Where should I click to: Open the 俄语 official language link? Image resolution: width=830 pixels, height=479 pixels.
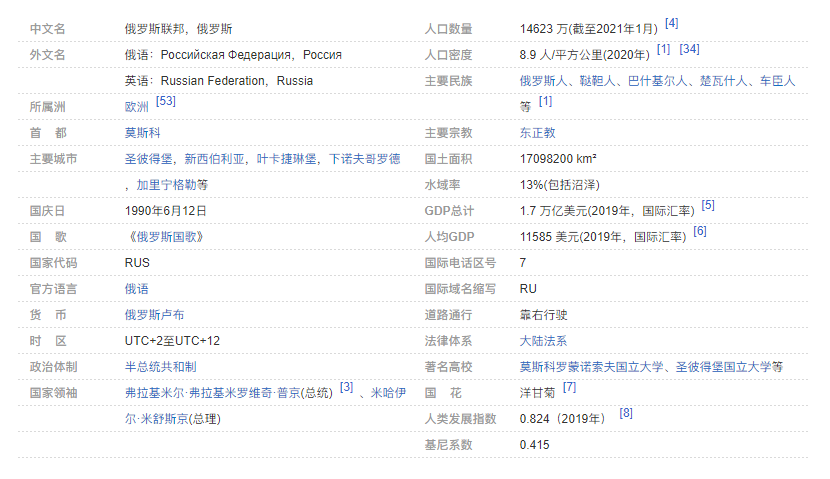137,289
